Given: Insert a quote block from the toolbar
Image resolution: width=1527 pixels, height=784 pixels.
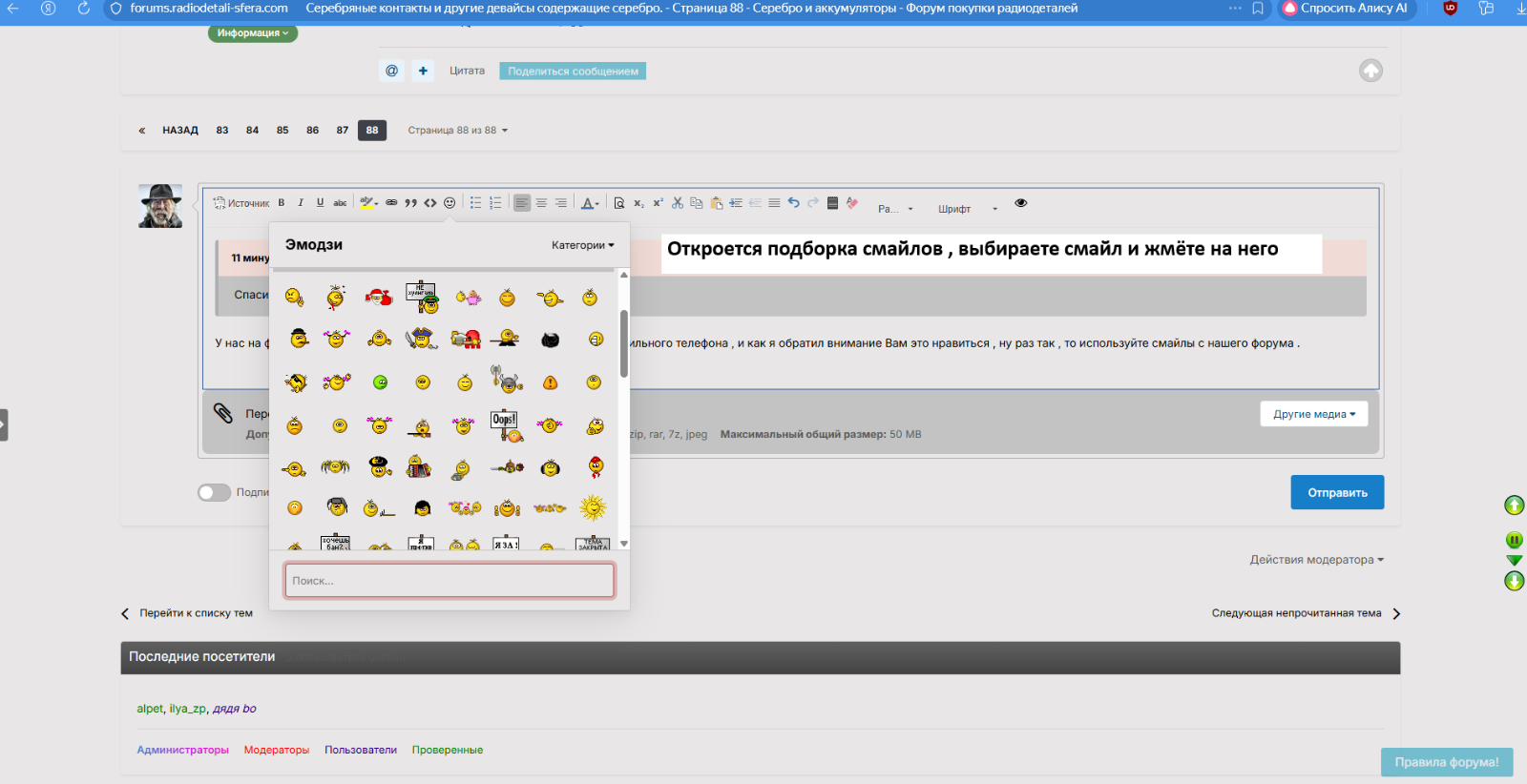Looking at the screenshot, I should (410, 203).
